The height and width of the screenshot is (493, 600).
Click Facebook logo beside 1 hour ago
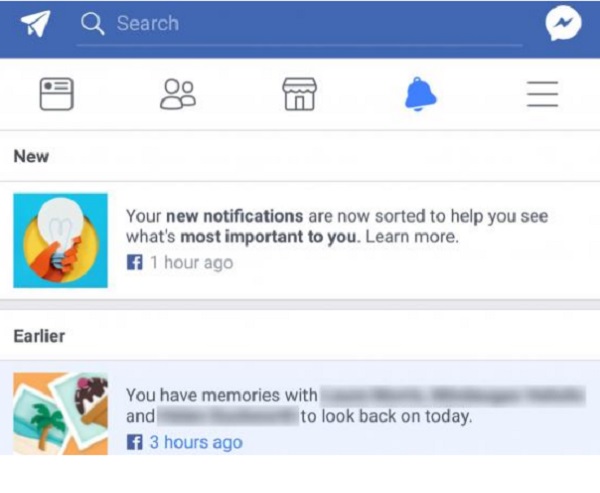(x=134, y=263)
